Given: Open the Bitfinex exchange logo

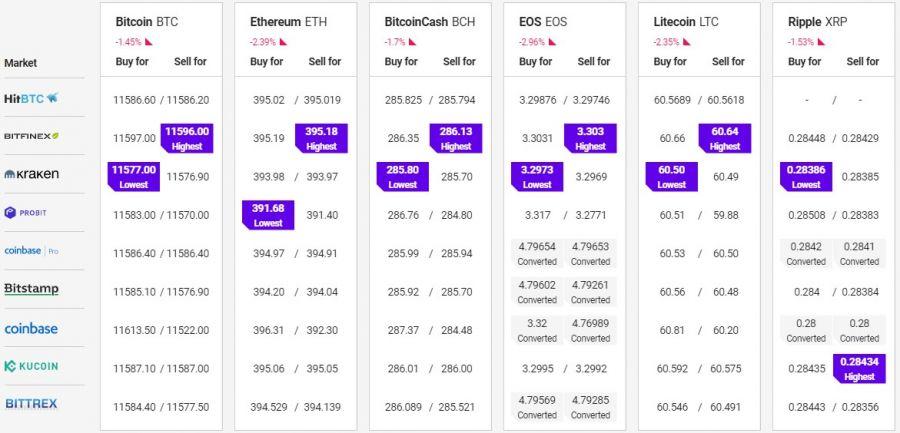Looking at the screenshot, I should pyautogui.click(x=31, y=136).
